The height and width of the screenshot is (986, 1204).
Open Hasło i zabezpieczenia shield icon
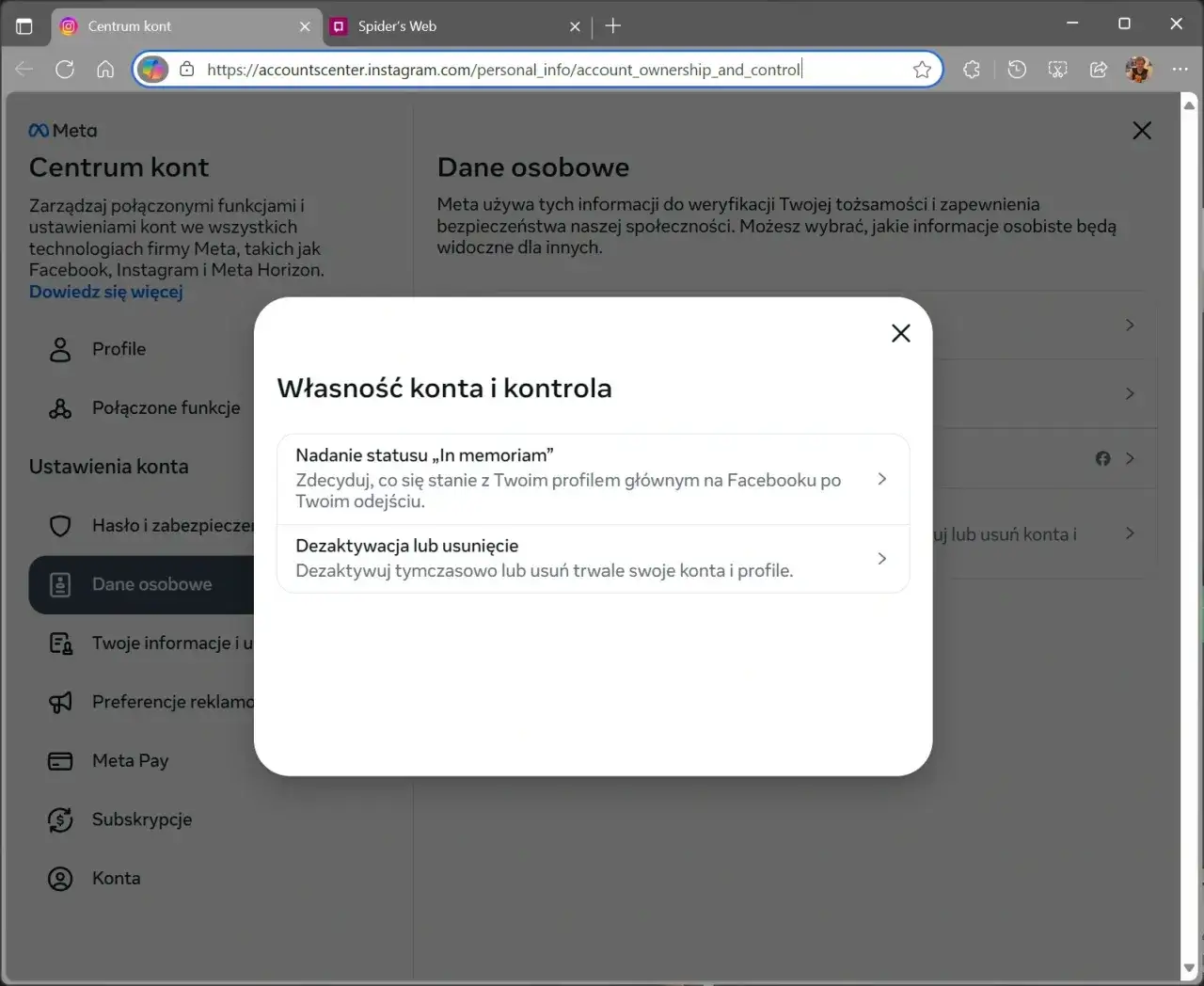pos(59,526)
